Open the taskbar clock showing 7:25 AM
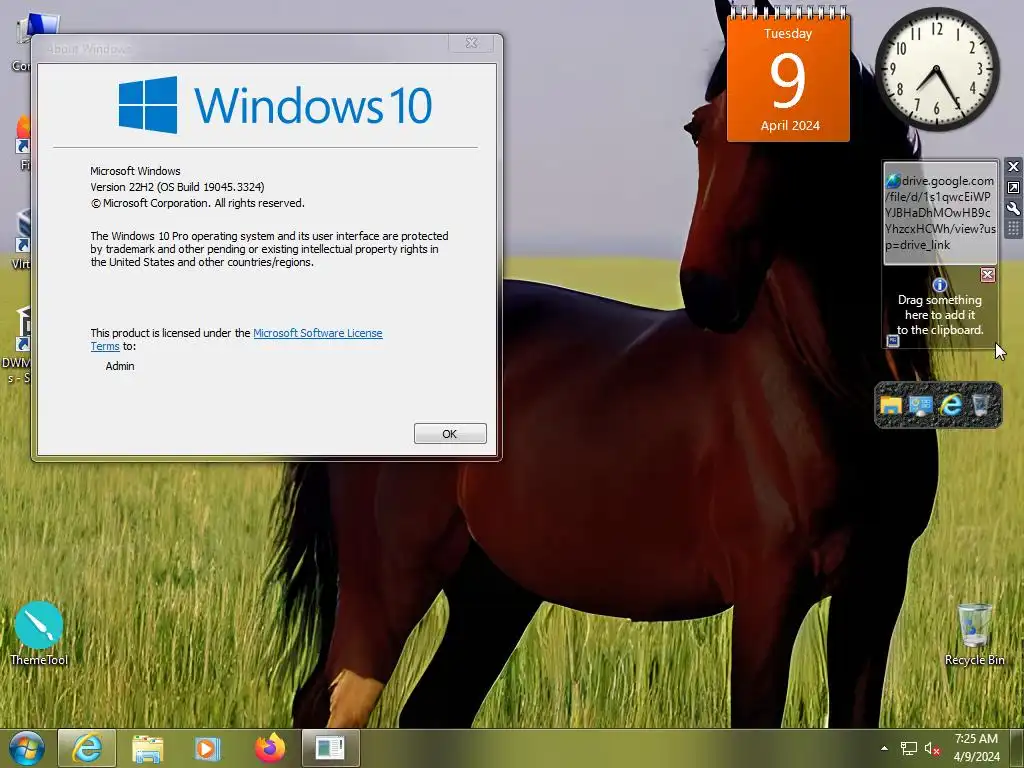The height and width of the screenshot is (768, 1024). [976, 748]
